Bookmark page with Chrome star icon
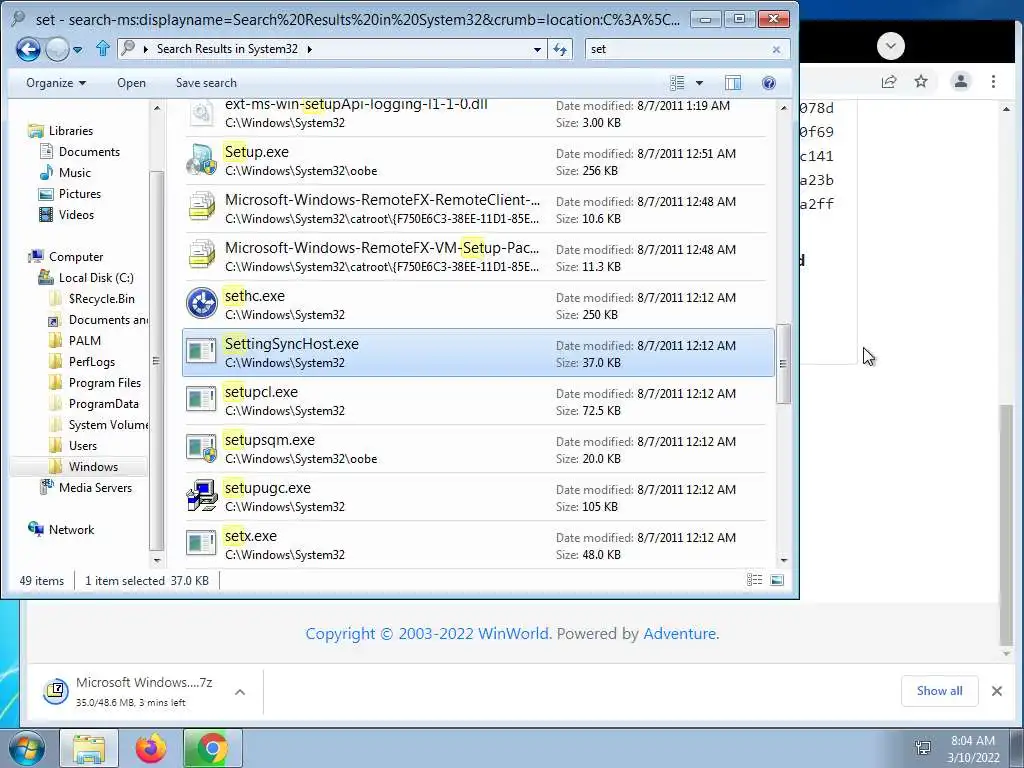 coord(921,82)
